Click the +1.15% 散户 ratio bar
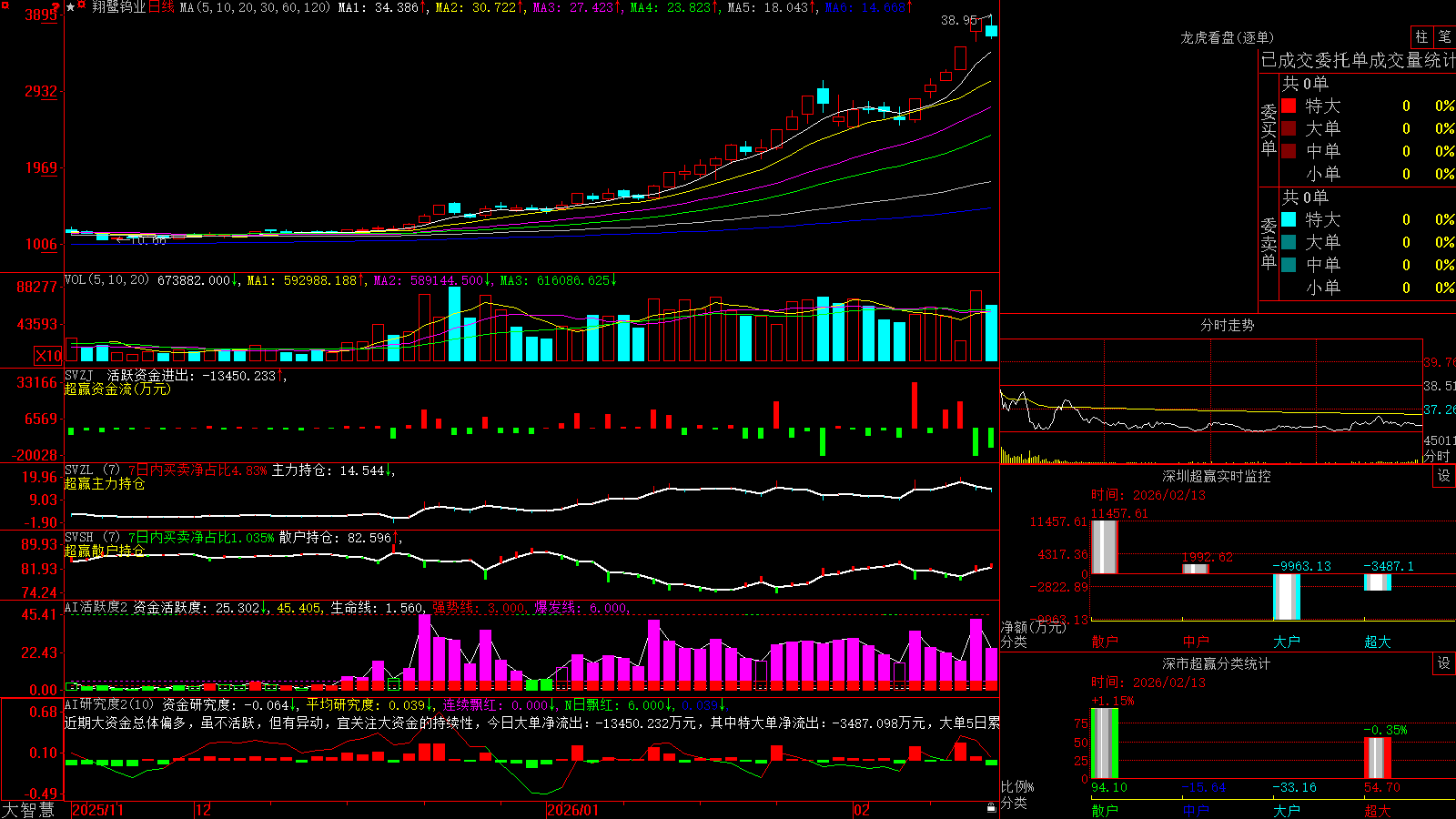1456x819 pixels. (x=1105, y=743)
